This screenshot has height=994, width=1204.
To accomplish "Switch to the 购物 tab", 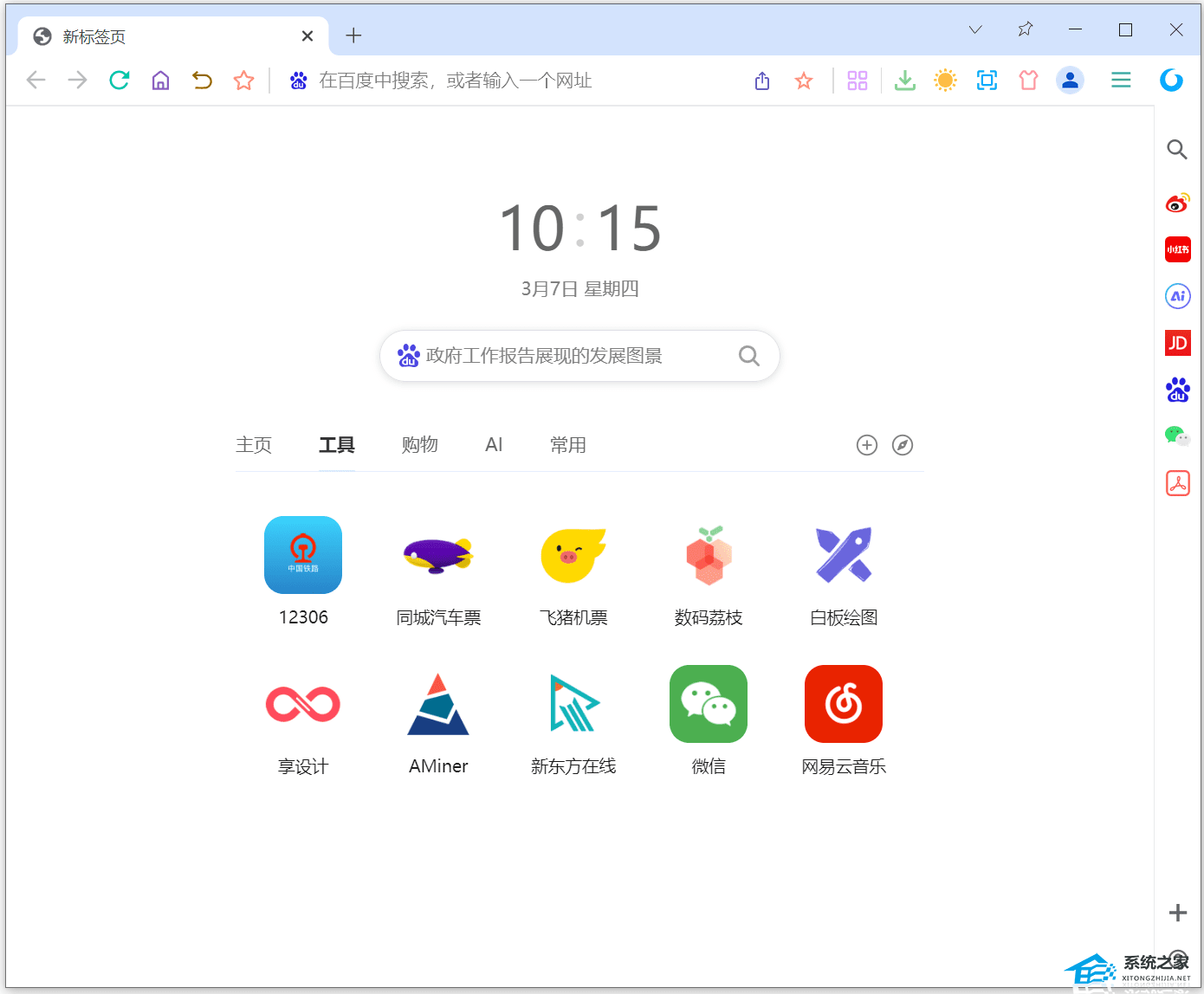I will [x=420, y=445].
